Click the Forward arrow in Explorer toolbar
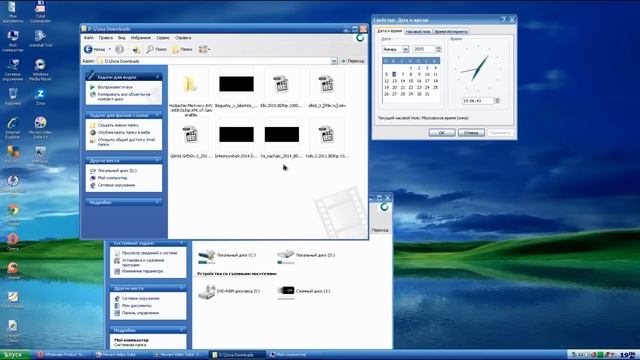 (120, 49)
